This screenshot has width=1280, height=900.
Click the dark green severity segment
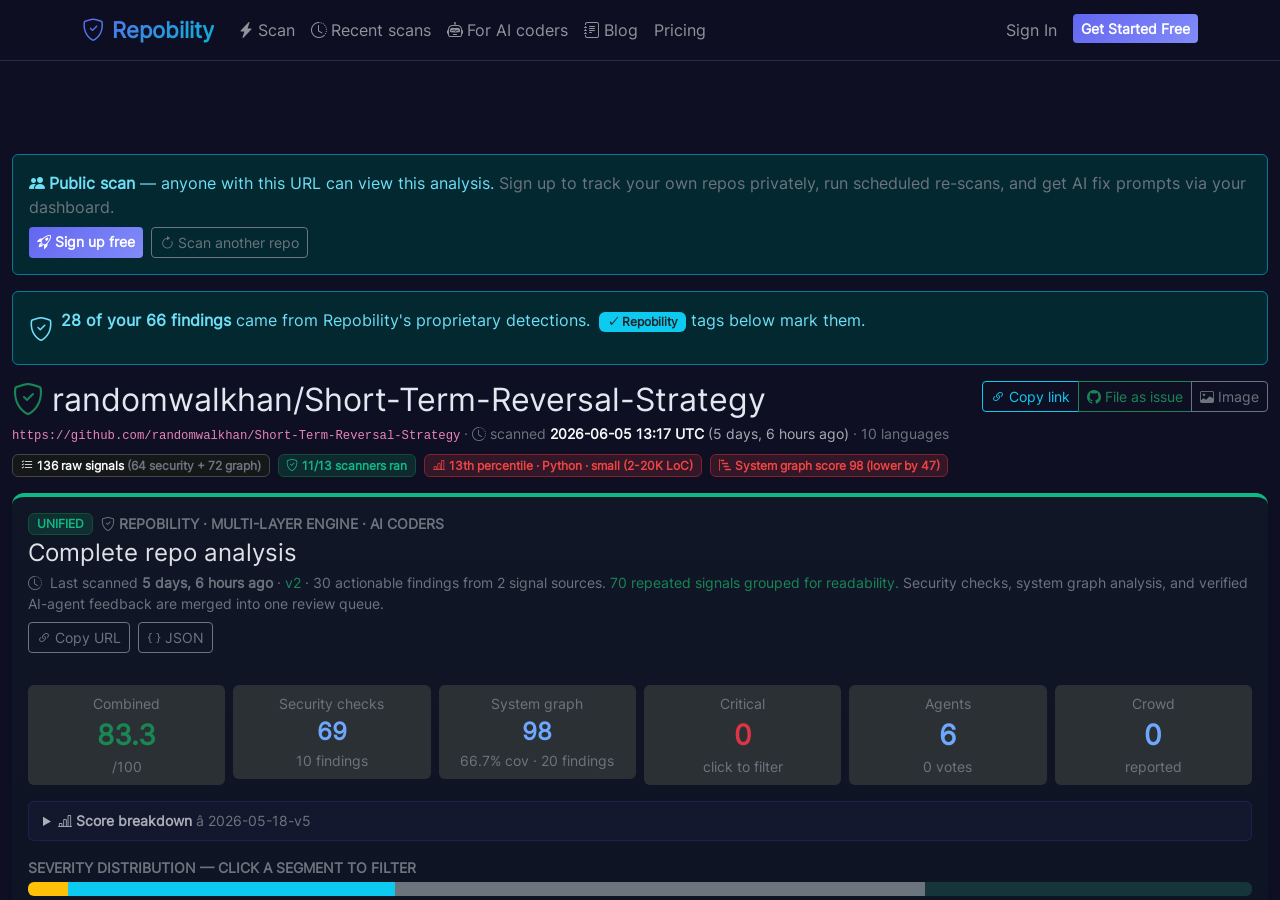point(1088,889)
